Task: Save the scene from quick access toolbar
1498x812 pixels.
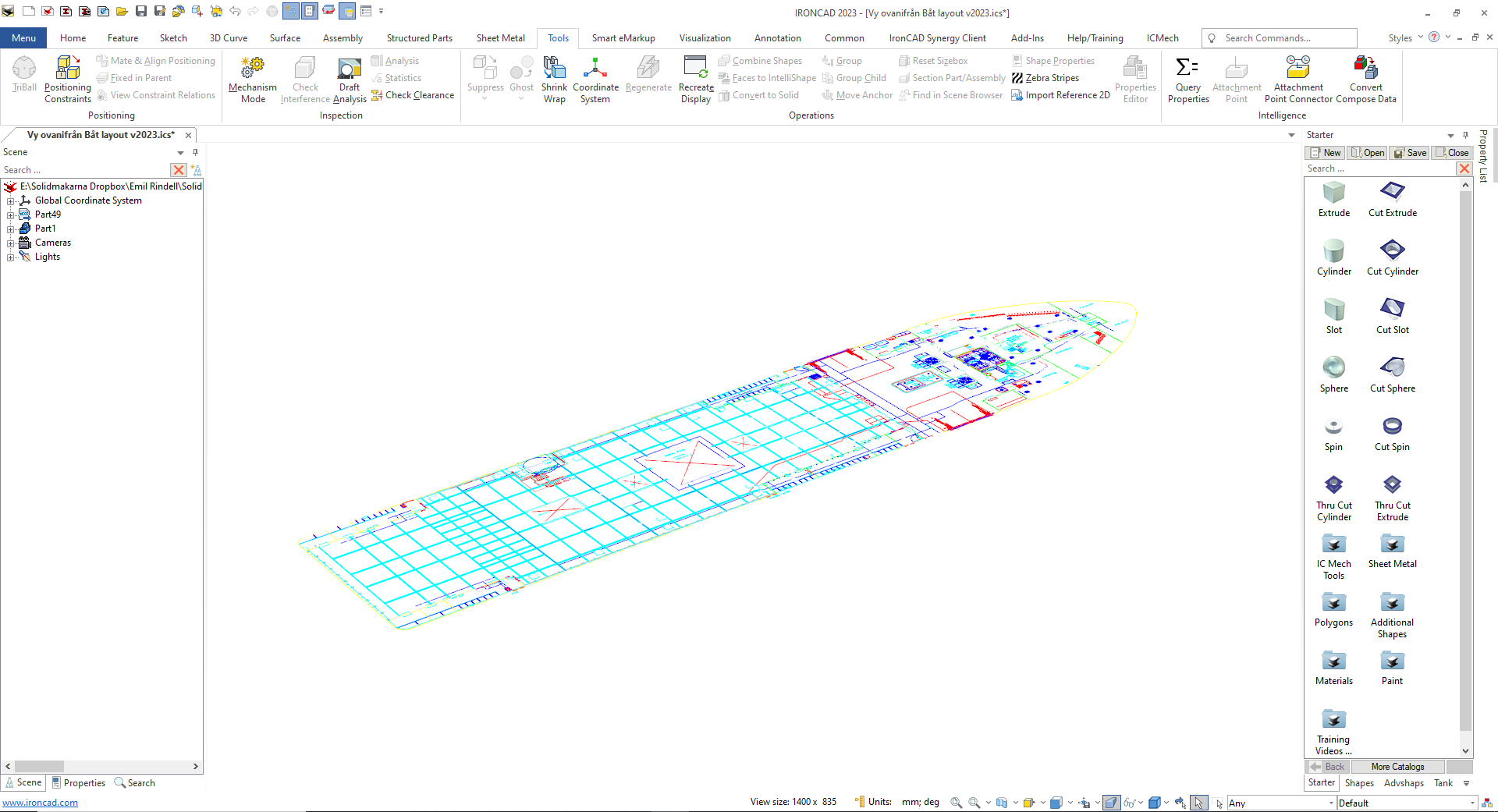Action: click(x=141, y=11)
